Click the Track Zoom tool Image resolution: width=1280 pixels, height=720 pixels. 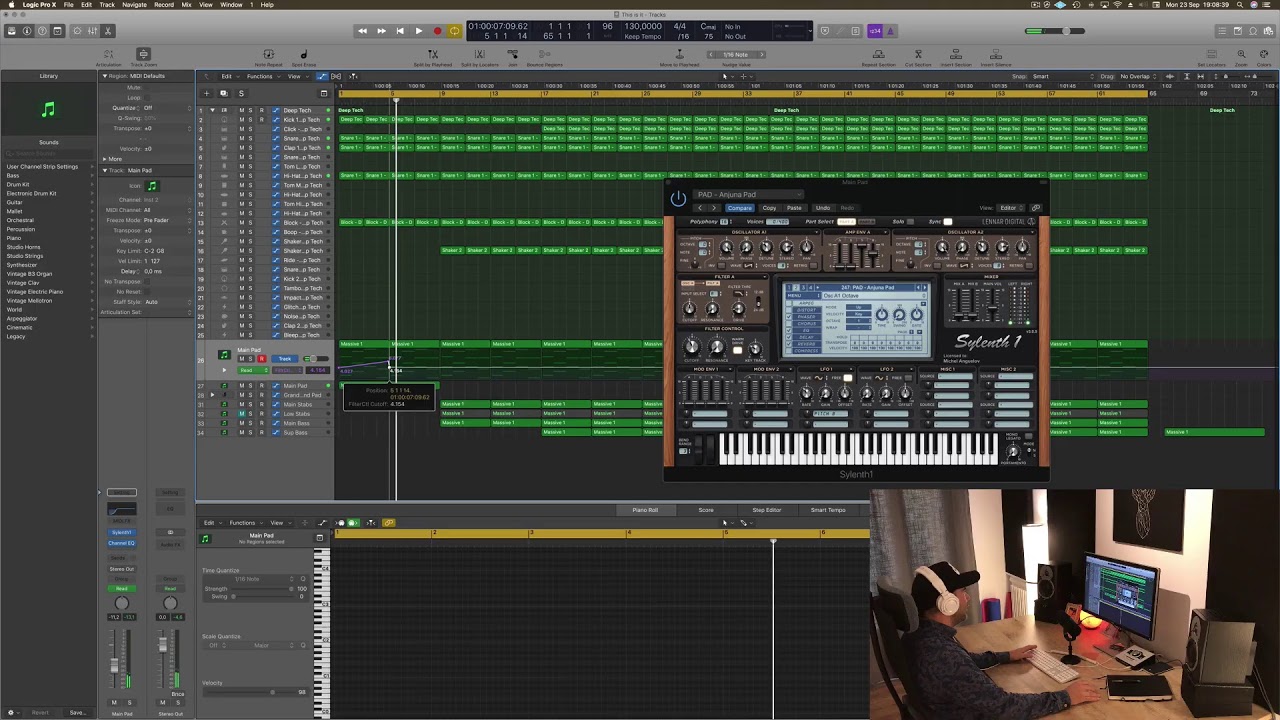pyautogui.click(x=143, y=55)
